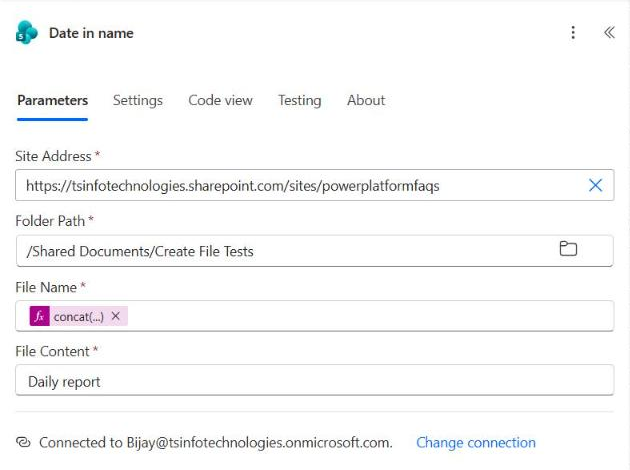630x470 pixels.
Task: Click the 'Date in name' action title
Action: 91,33
